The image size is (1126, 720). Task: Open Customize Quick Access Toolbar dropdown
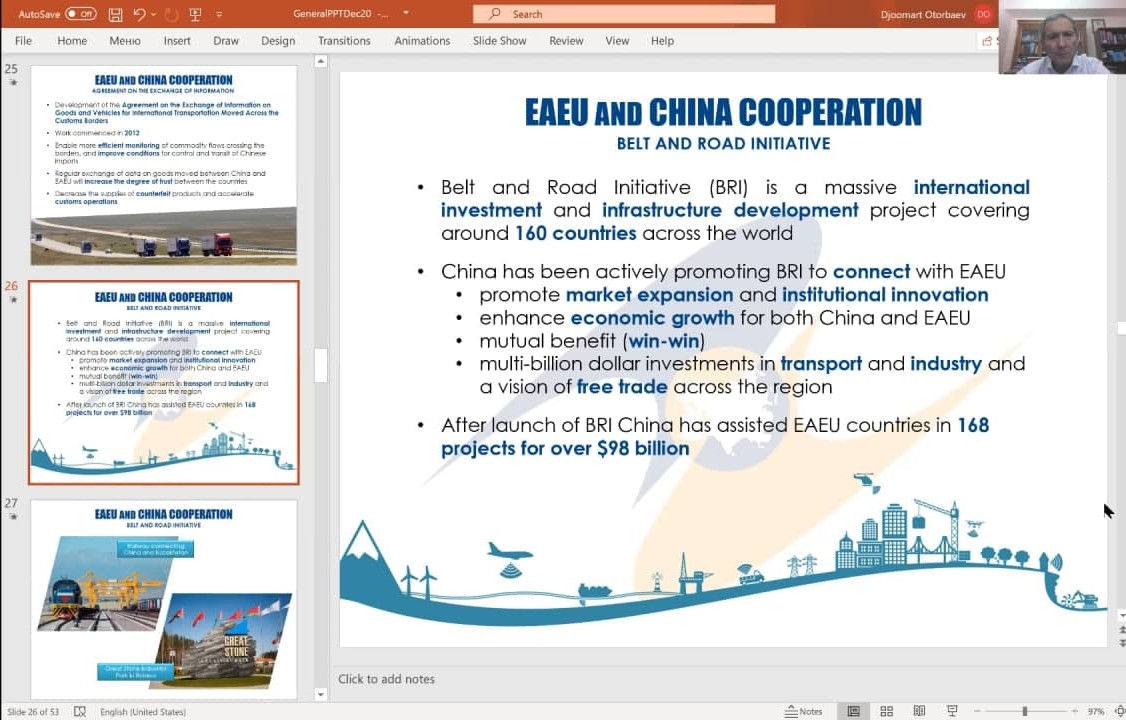(219, 14)
